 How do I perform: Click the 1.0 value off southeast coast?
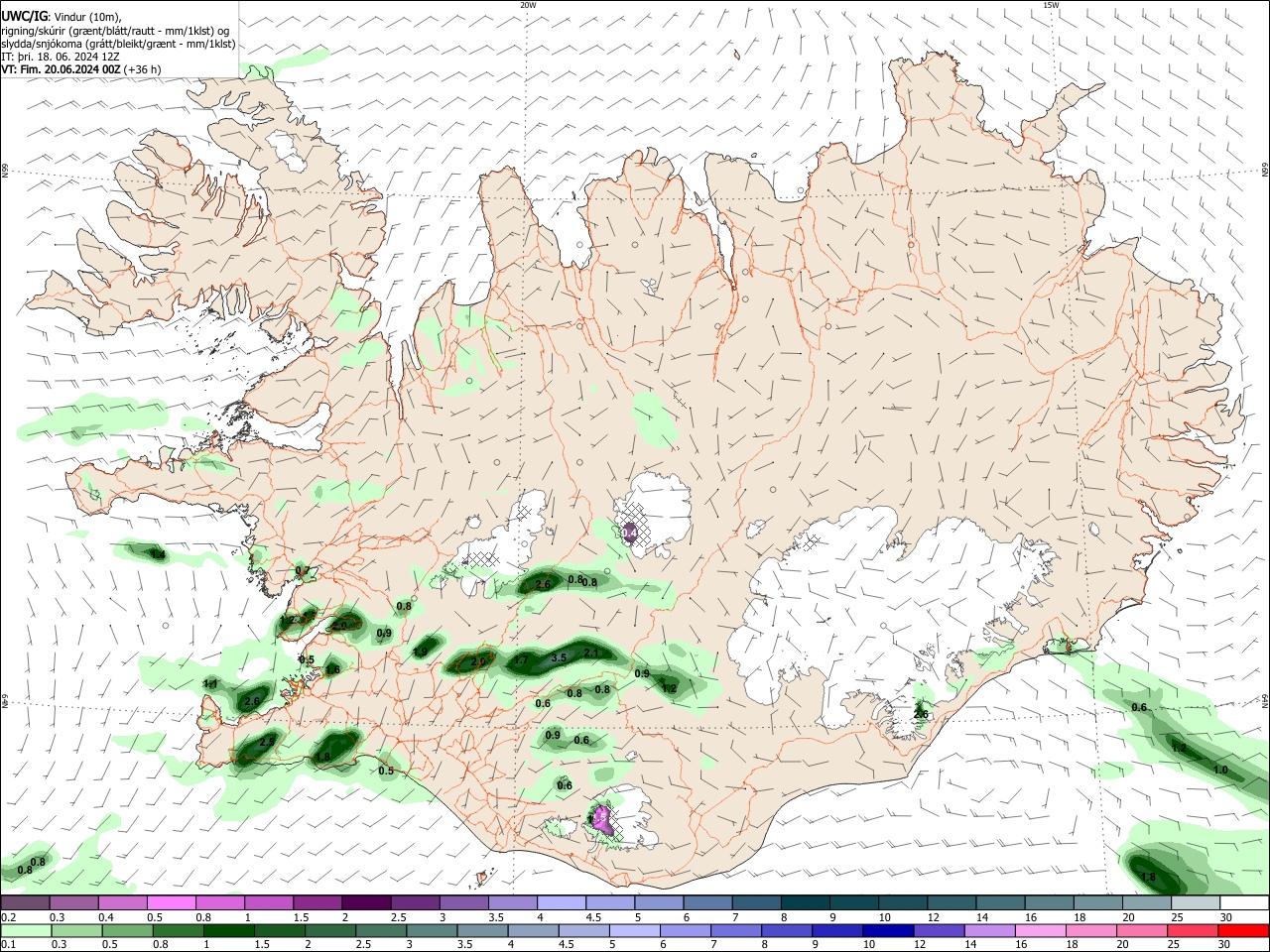pos(1220,771)
